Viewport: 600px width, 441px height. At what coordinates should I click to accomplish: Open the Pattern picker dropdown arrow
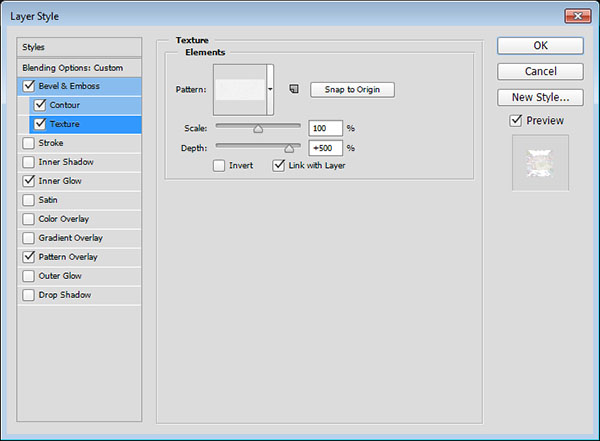click(x=270, y=89)
